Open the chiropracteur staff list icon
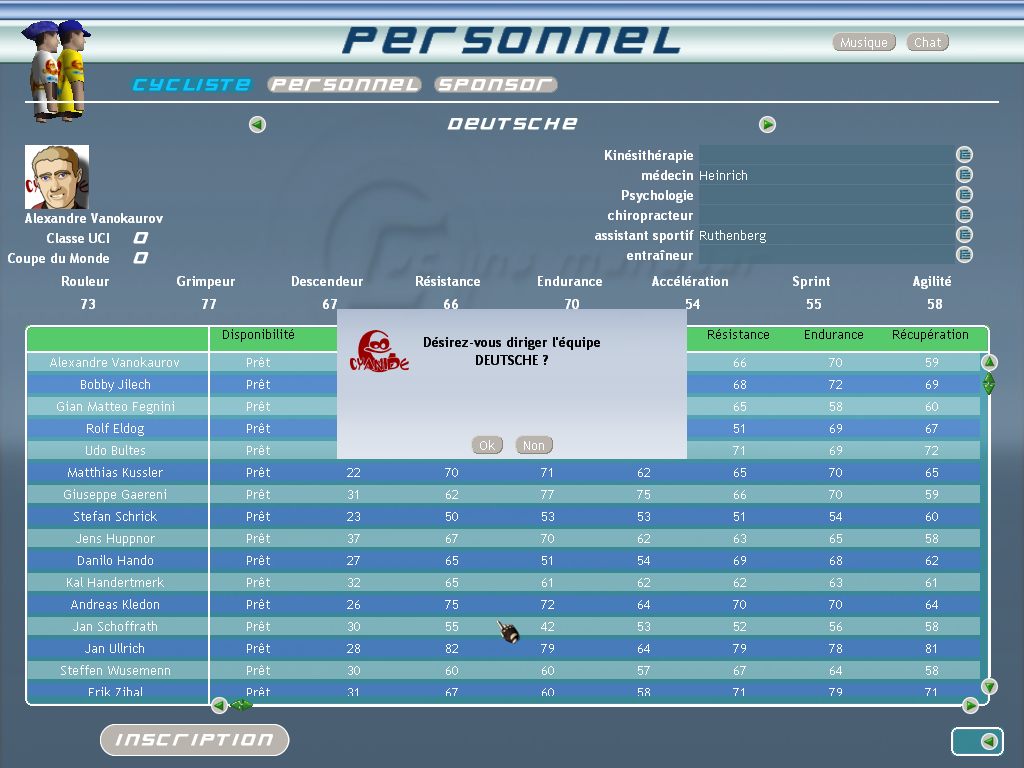Viewport: 1024px width, 768px height. [964, 215]
